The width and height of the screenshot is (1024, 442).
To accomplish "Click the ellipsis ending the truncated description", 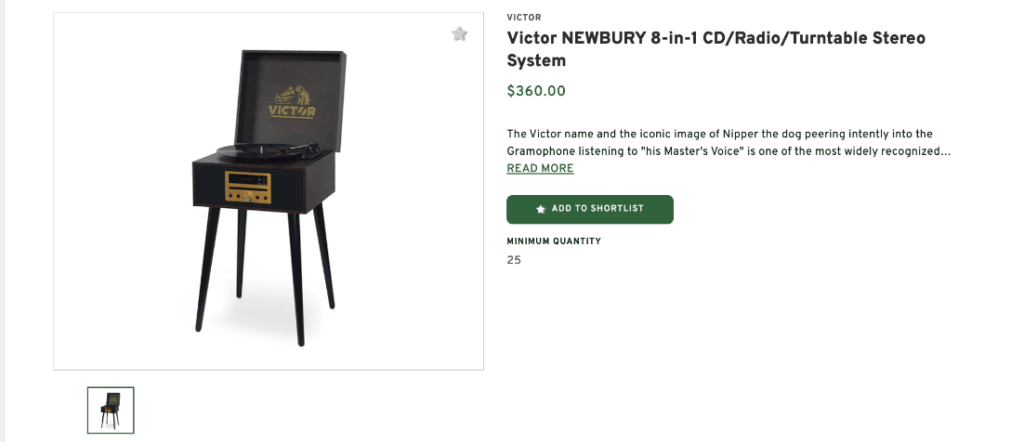I will tap(944, 151).
